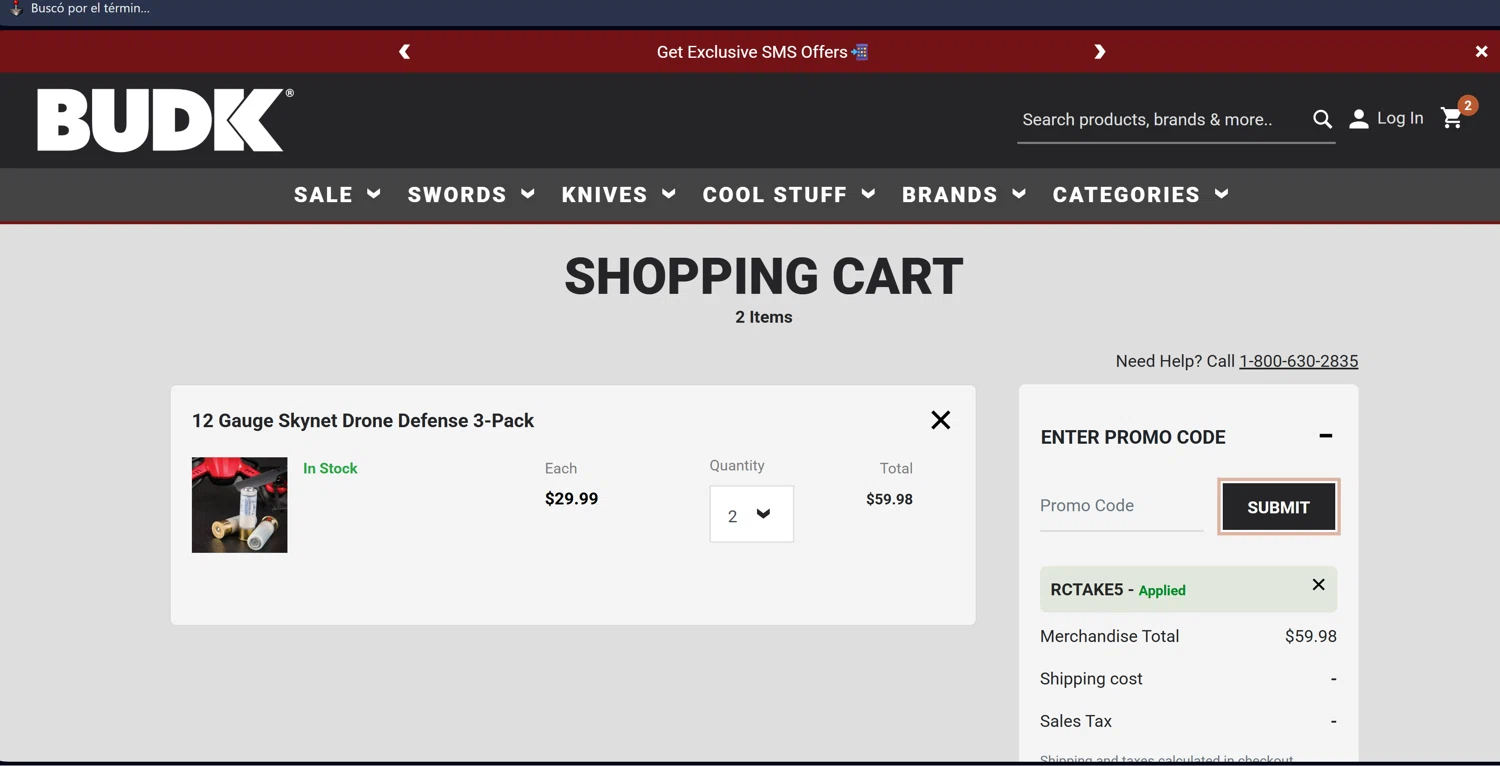
Task: Open the Knives menu
Action: pyautogui.click(x=619, y=195)
